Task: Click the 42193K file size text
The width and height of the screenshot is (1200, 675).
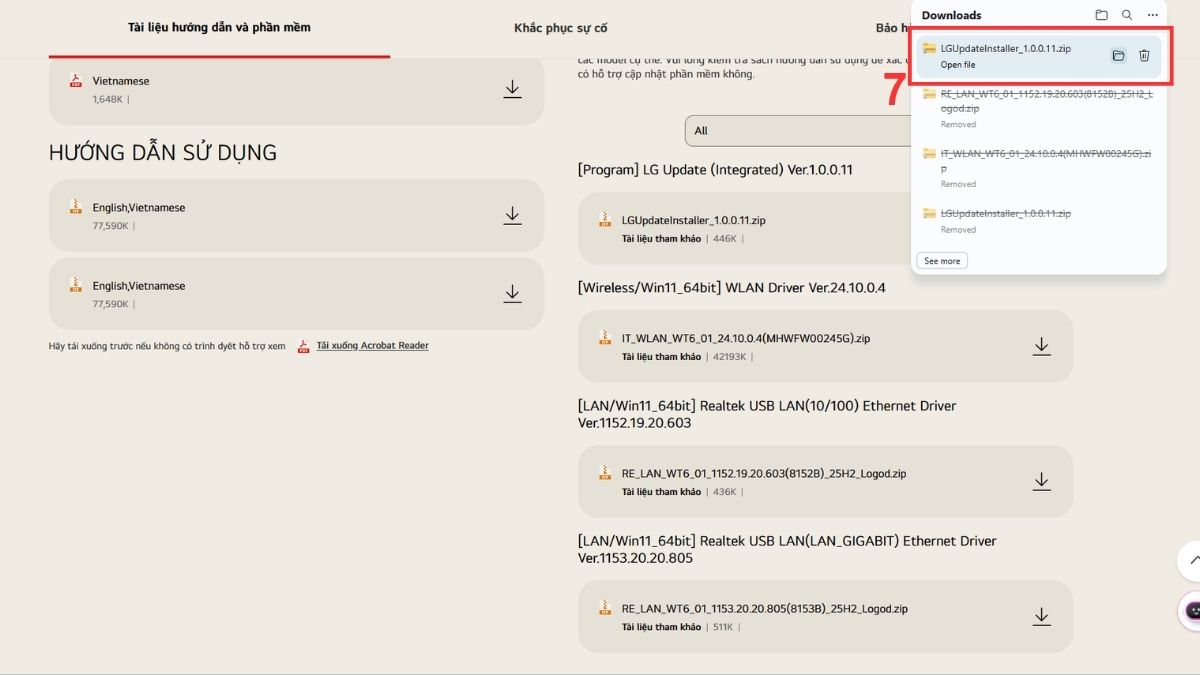Action: pyautogui.click(x=730, y=357)
